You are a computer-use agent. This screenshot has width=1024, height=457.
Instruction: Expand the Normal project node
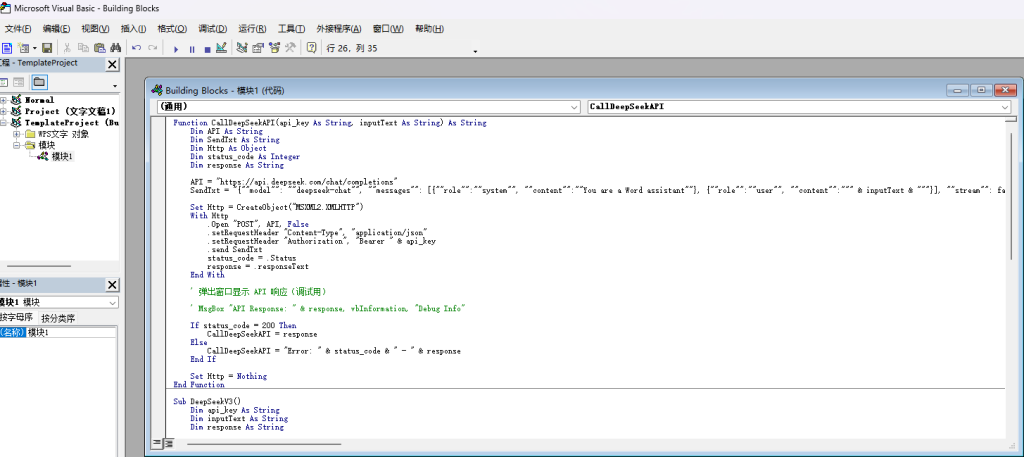tap(4, 100)
